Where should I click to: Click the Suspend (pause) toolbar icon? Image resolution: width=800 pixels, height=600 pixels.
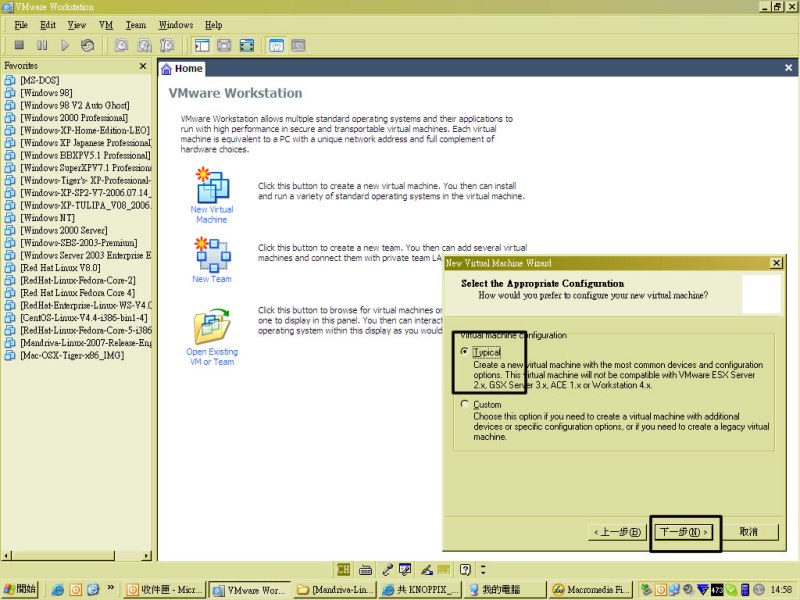tap(42, 45)
